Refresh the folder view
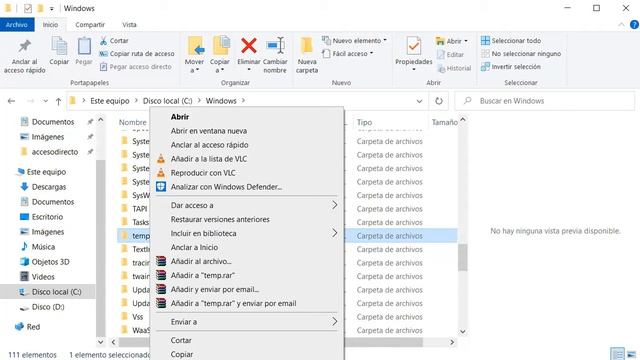640x360 pixels. pos(439,101)
